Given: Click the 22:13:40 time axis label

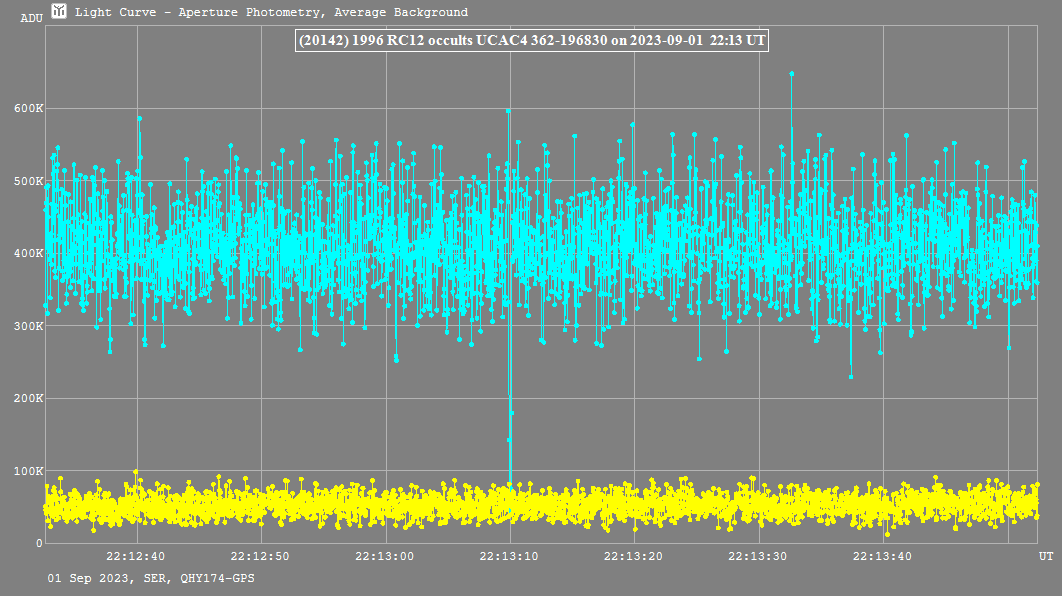Looking at the screenshot, I should pos(884,556).
